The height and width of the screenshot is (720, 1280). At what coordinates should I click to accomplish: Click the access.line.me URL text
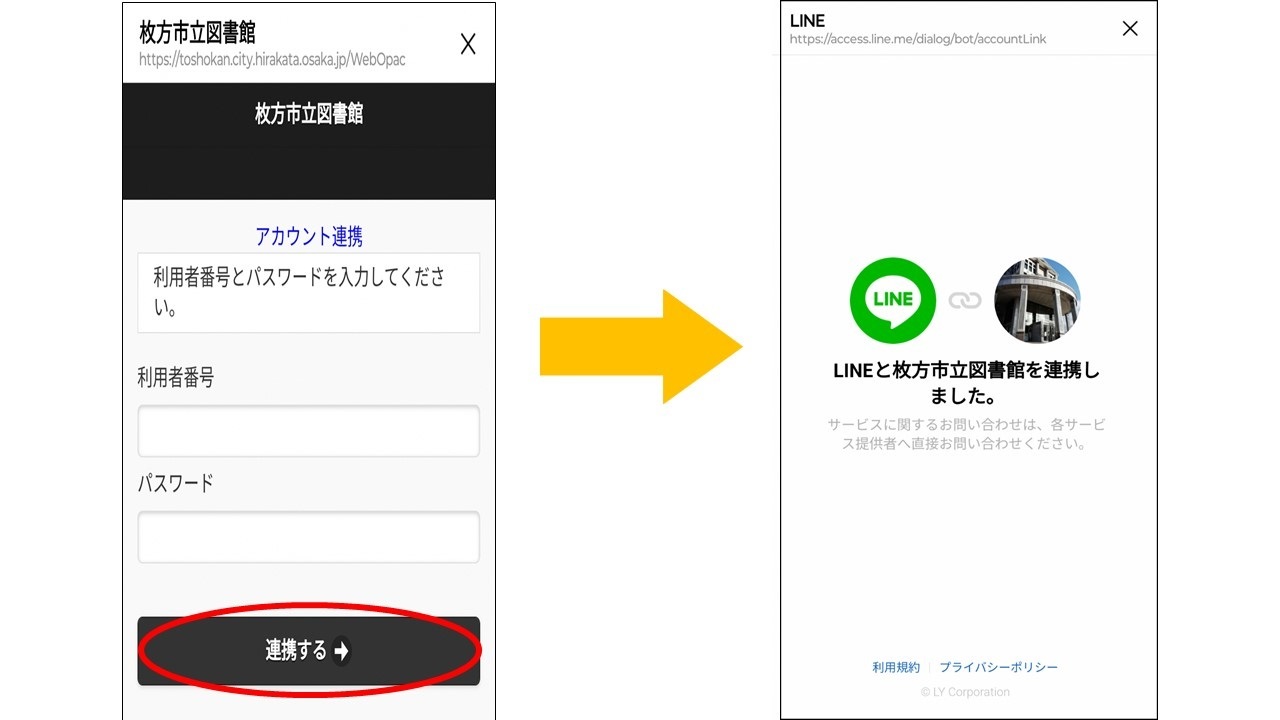[x=918, y=39]
